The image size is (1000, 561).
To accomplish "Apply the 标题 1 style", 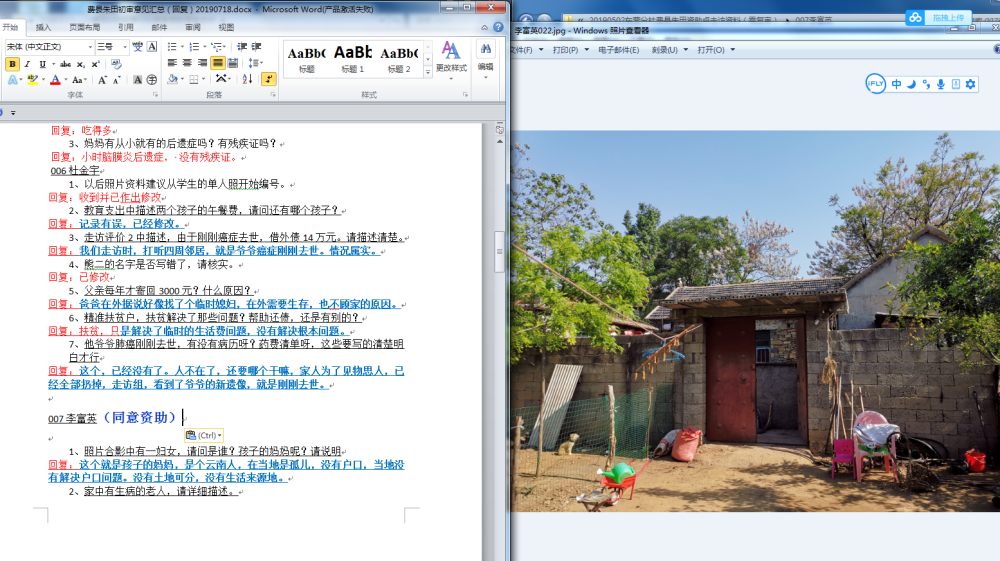I will coord(353,59).
